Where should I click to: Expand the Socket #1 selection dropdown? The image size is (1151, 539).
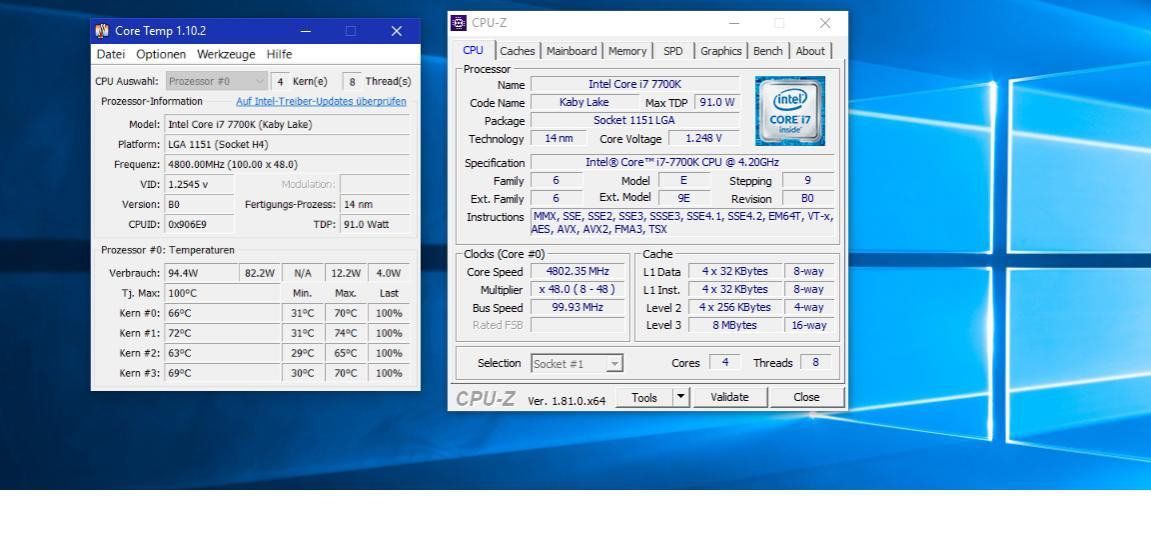[x=577, y=363]
